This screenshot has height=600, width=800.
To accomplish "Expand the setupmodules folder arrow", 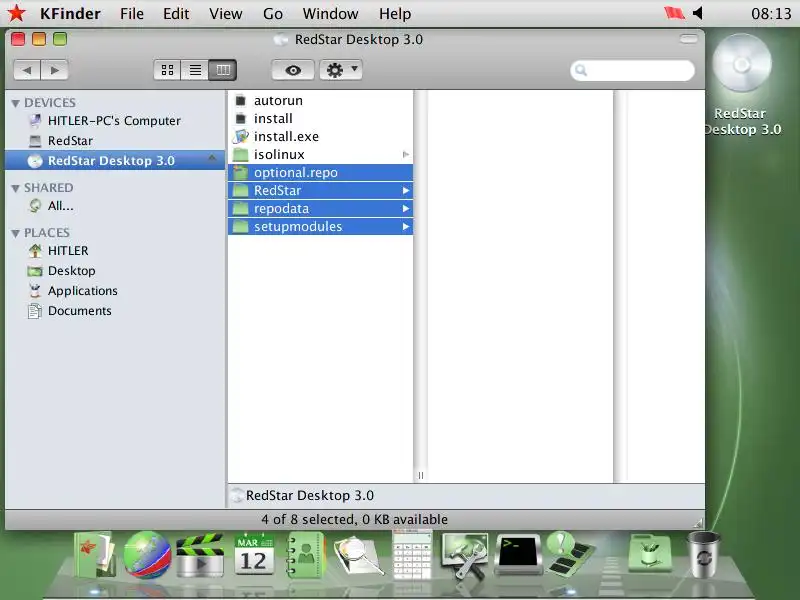I will [x=406, y=226].
